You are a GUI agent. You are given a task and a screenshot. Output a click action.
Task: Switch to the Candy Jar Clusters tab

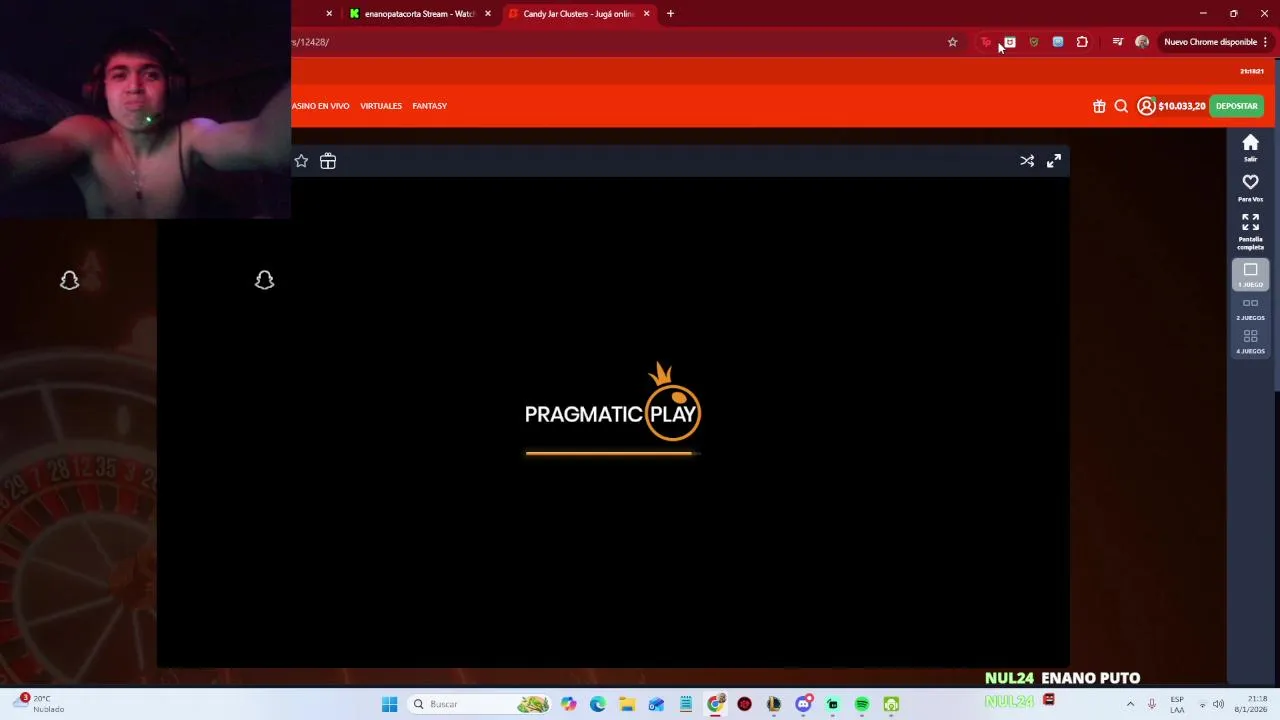(578, 14)
